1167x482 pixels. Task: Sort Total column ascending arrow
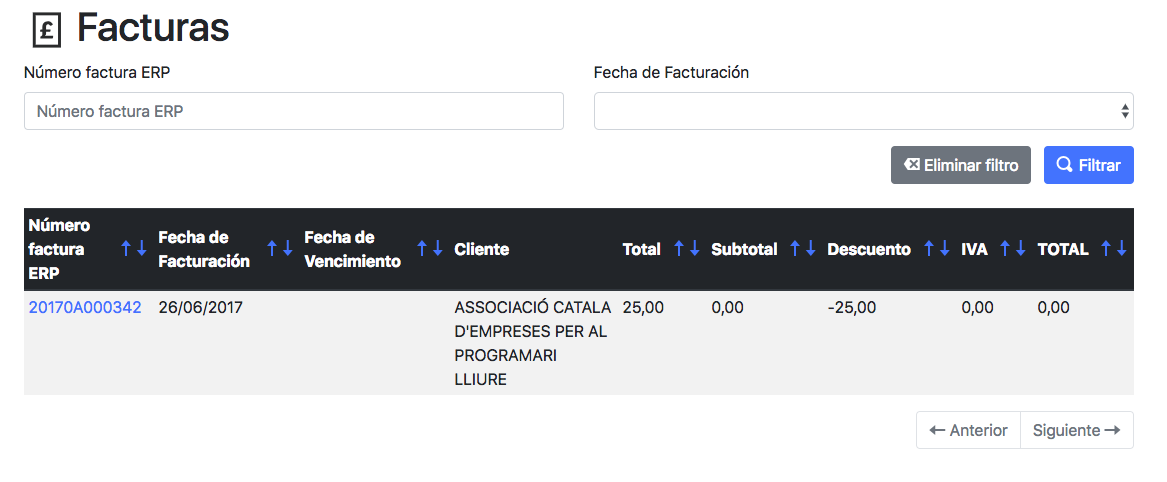pos(679,249)
